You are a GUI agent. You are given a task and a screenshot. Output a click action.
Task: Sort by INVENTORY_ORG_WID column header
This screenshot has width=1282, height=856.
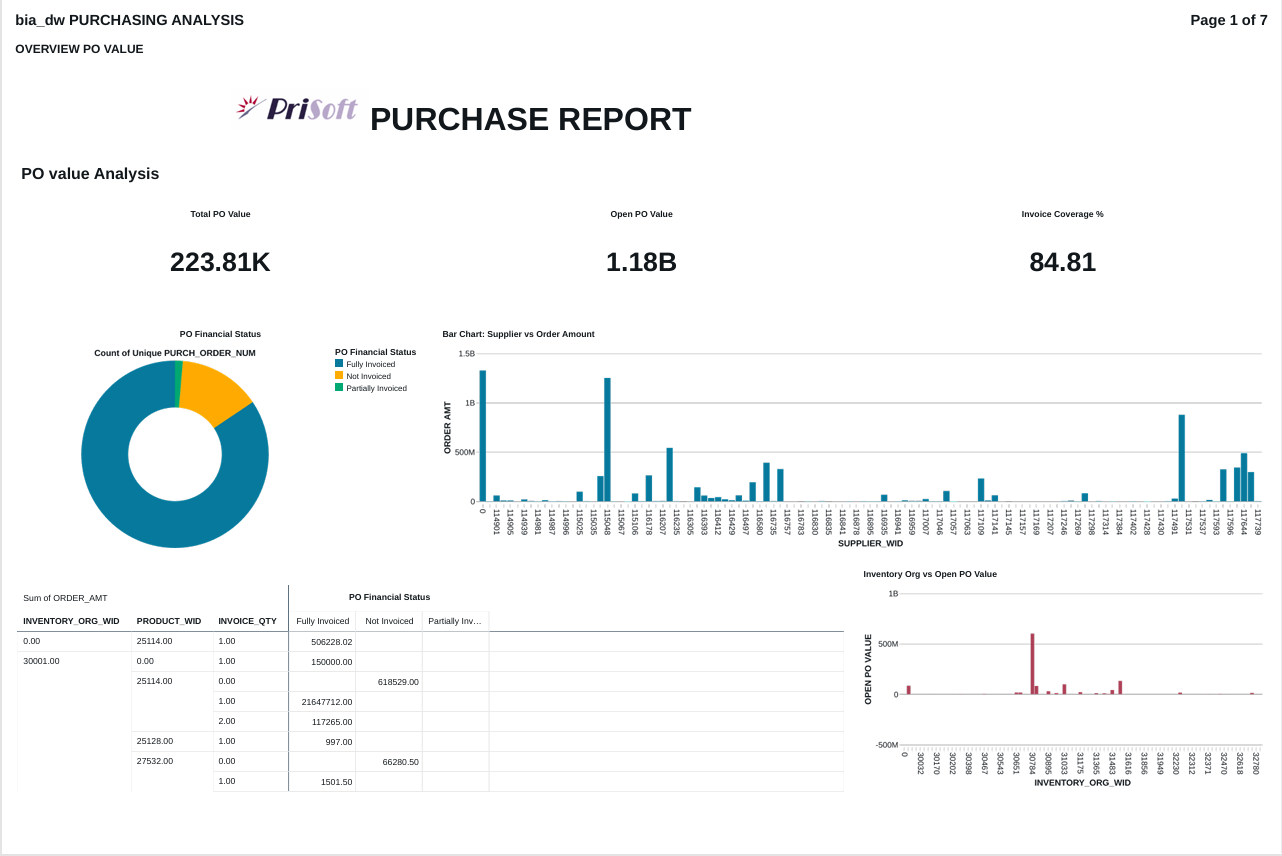71,621
